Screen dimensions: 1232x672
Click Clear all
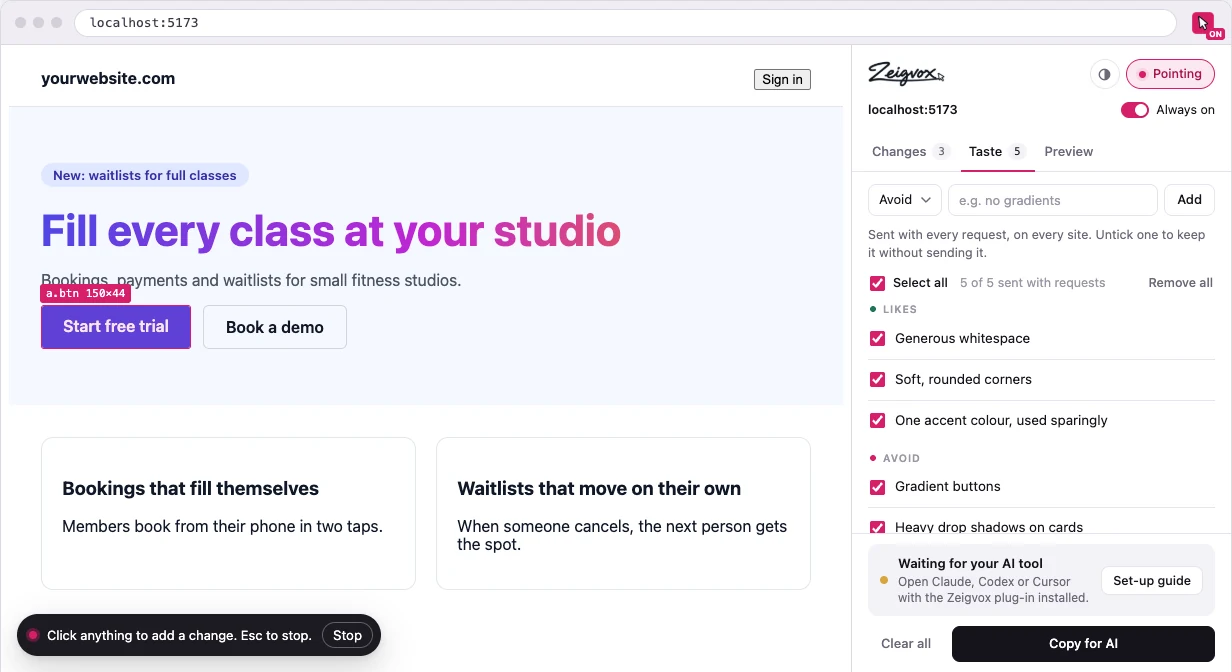(x=906, y=644)
